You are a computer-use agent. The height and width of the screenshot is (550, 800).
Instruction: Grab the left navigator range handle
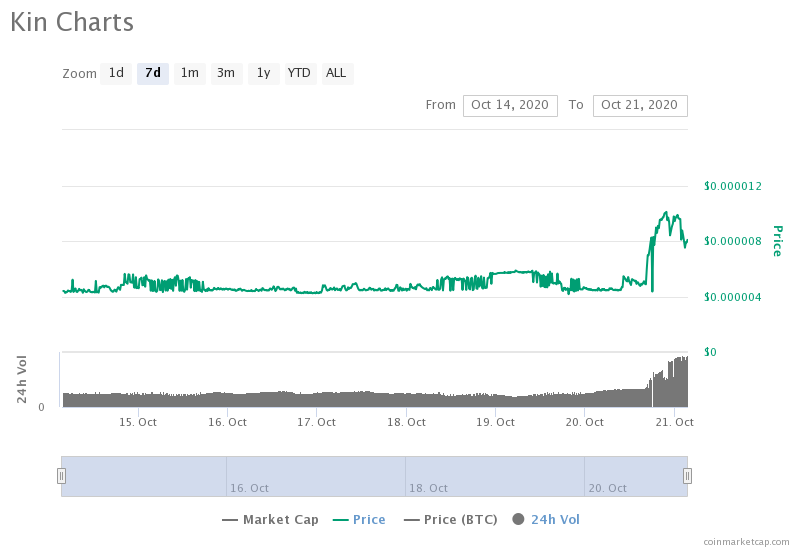point(61,476)
